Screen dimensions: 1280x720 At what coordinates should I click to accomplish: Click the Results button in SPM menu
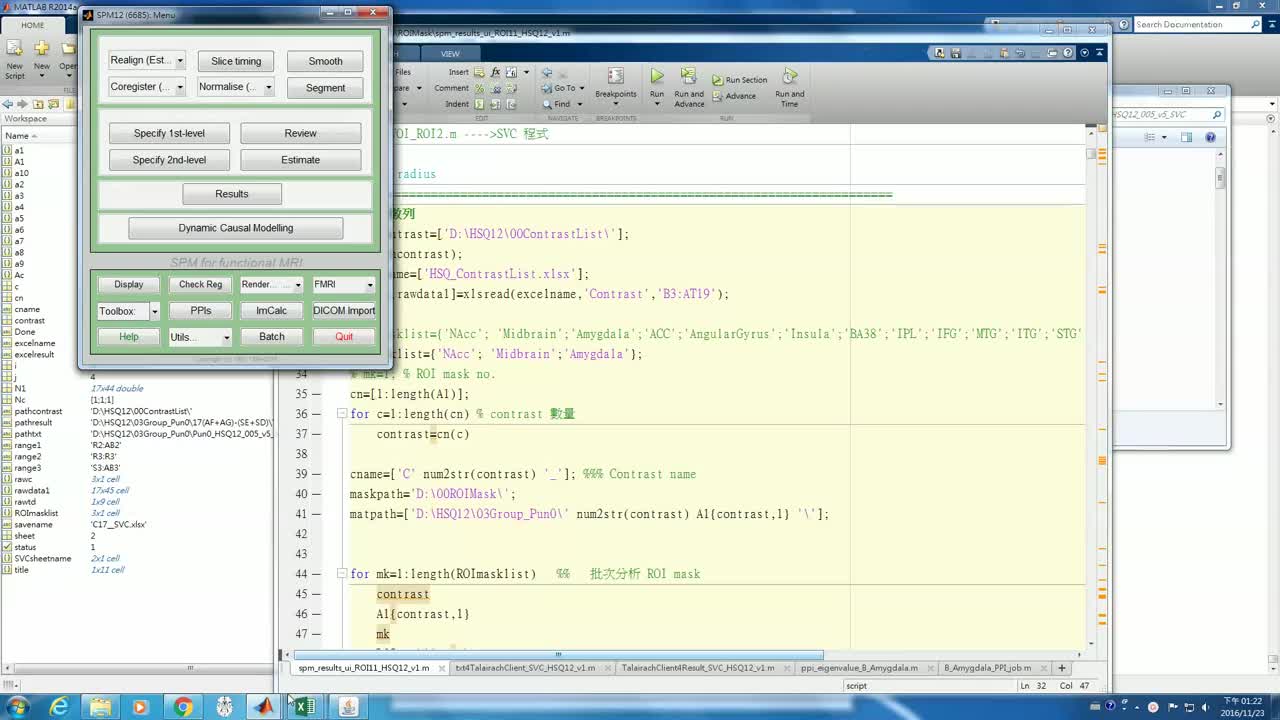coord(232,194)
